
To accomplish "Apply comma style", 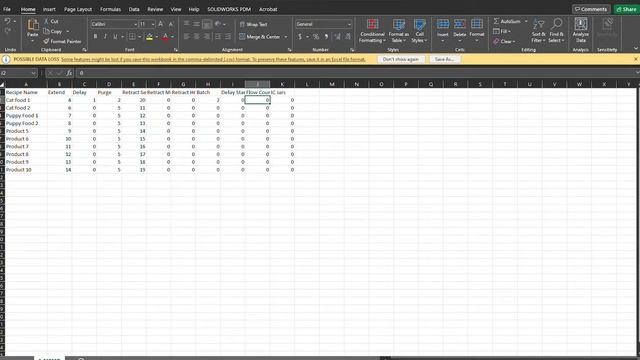I will coord(326,37).
